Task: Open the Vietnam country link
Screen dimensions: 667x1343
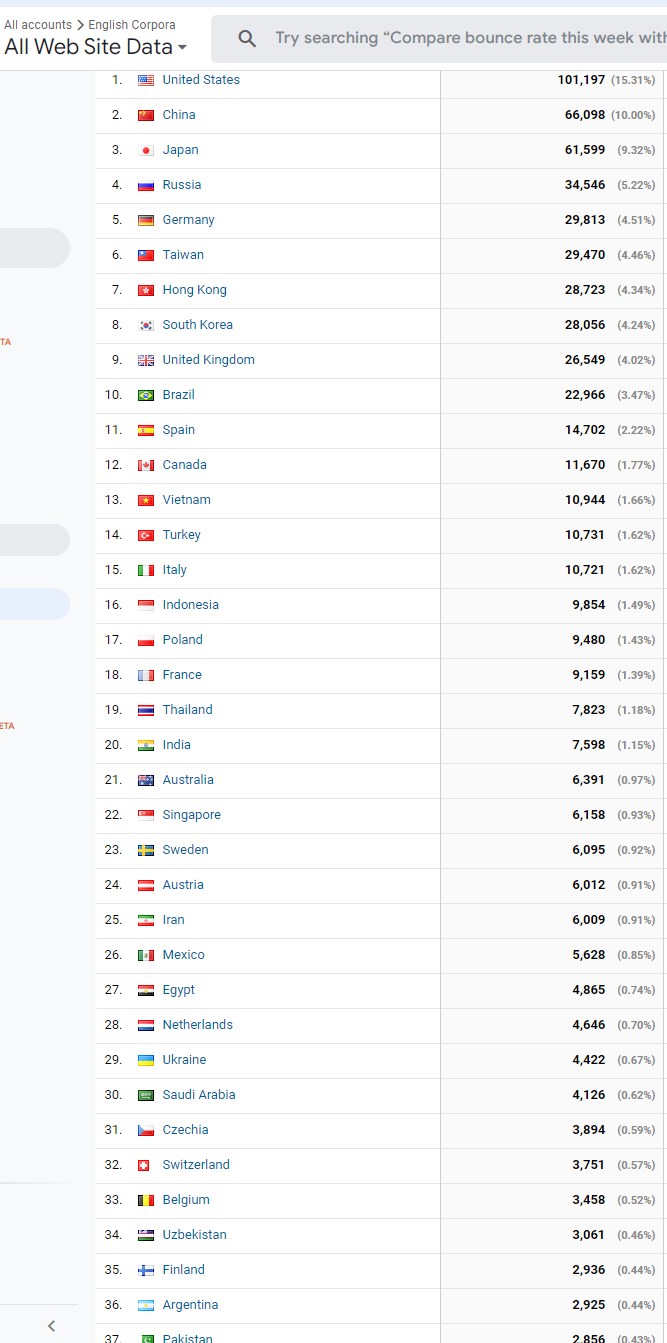Action: (x=187, y=500)
